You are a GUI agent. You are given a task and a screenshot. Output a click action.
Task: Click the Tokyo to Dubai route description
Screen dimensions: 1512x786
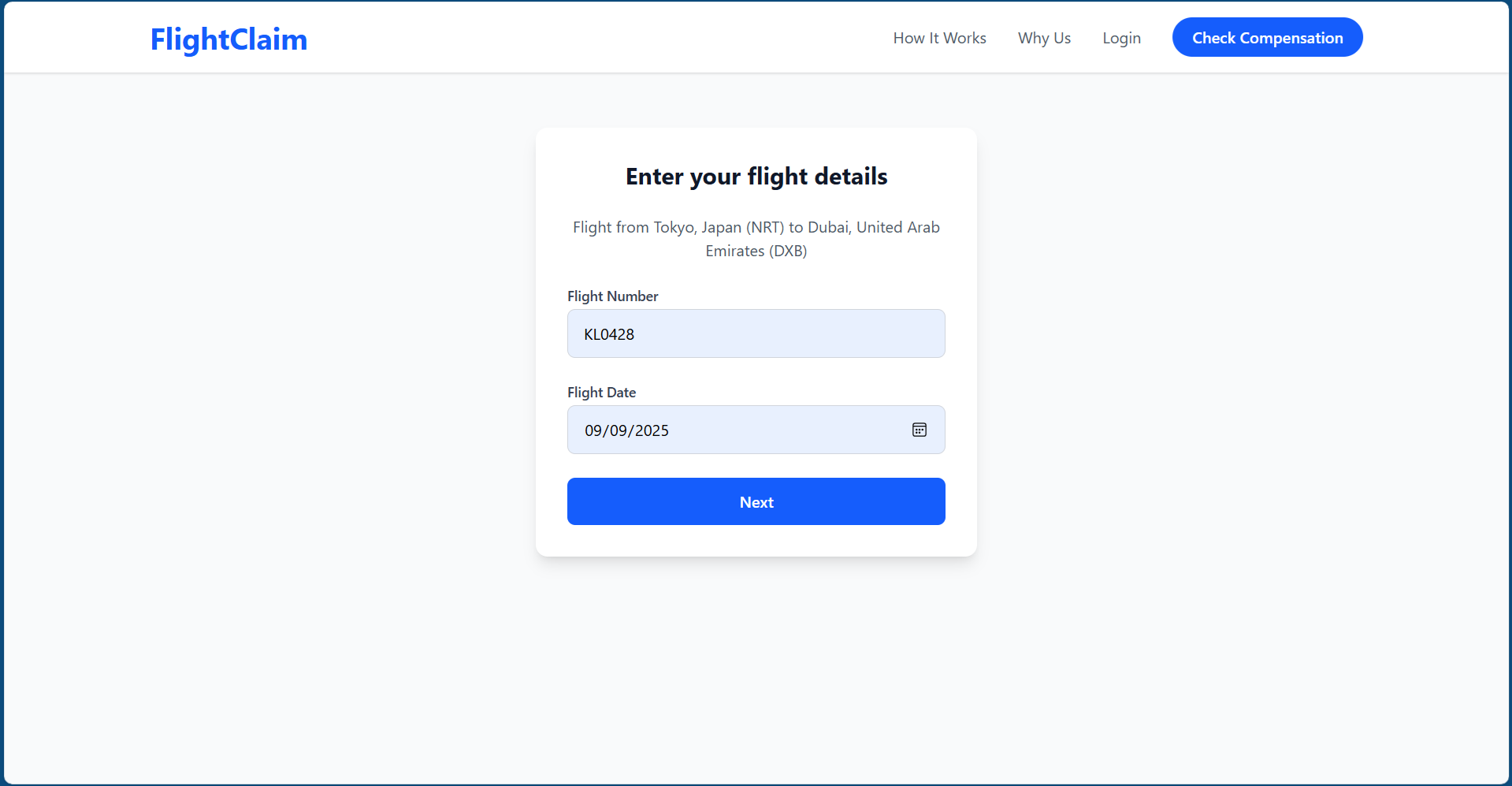pyautogui.click(x=756, y=238)
